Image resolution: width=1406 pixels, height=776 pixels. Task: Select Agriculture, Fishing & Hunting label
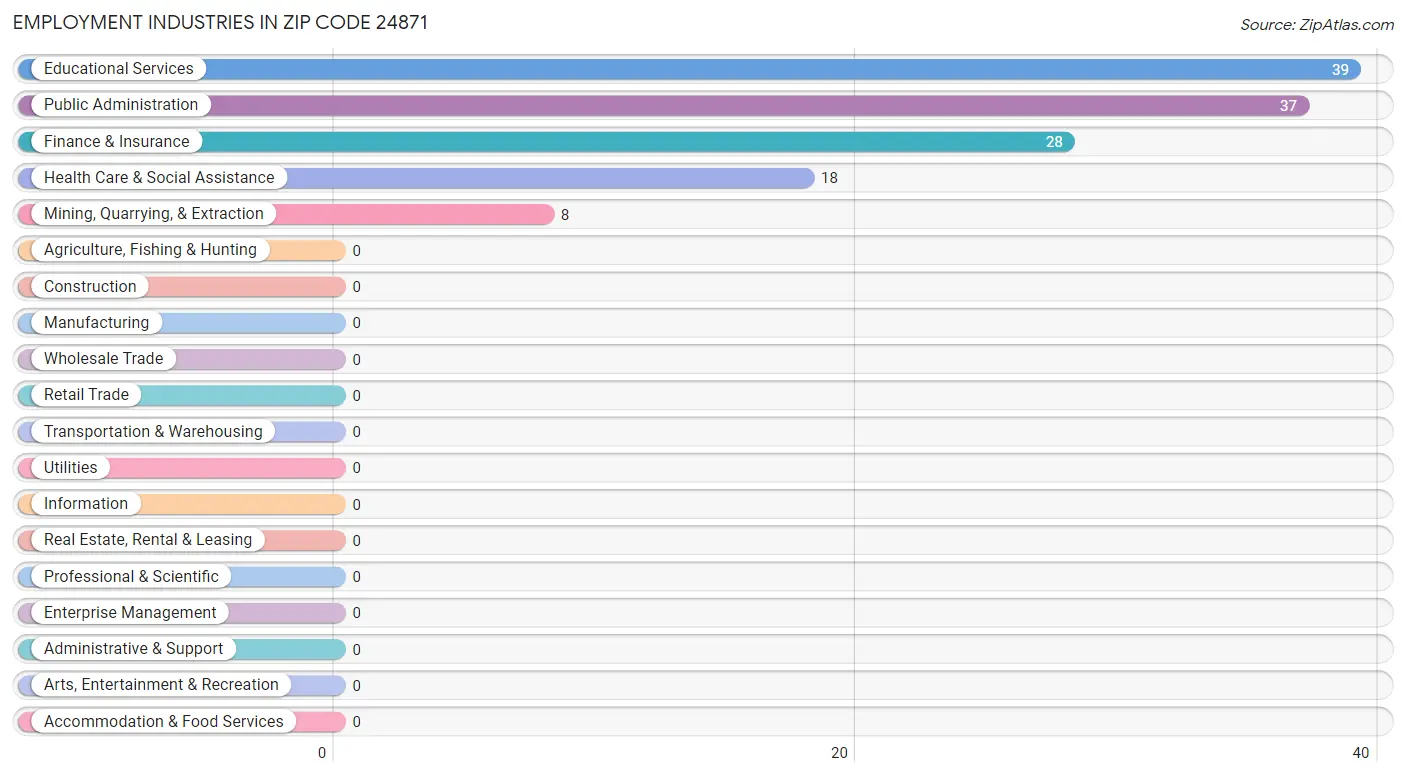[x=150, y=250]
